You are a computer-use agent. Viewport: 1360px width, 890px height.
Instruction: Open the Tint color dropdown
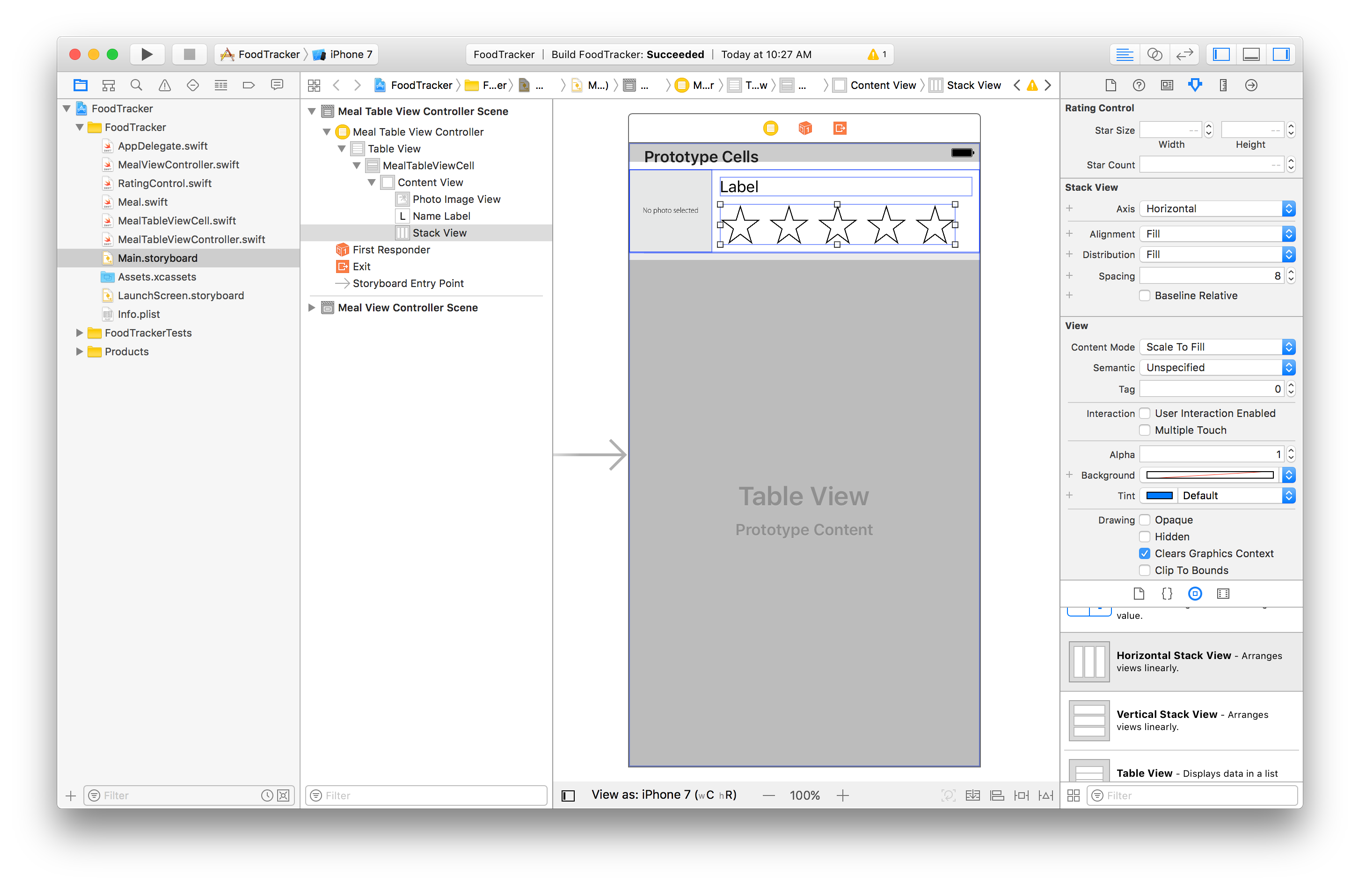[1238, 495]
